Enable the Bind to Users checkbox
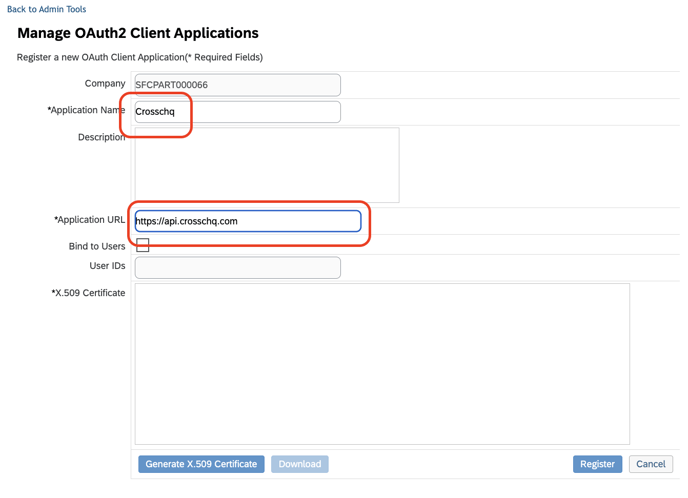688x498 pixels. 143,245
